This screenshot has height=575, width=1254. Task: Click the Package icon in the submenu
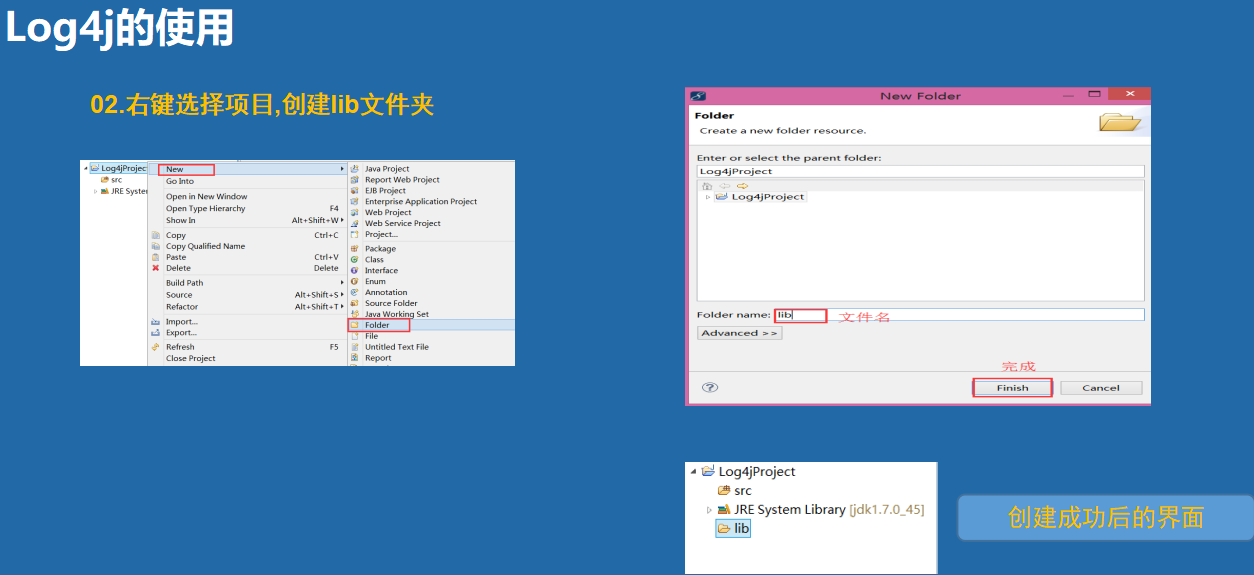point(354,248)
